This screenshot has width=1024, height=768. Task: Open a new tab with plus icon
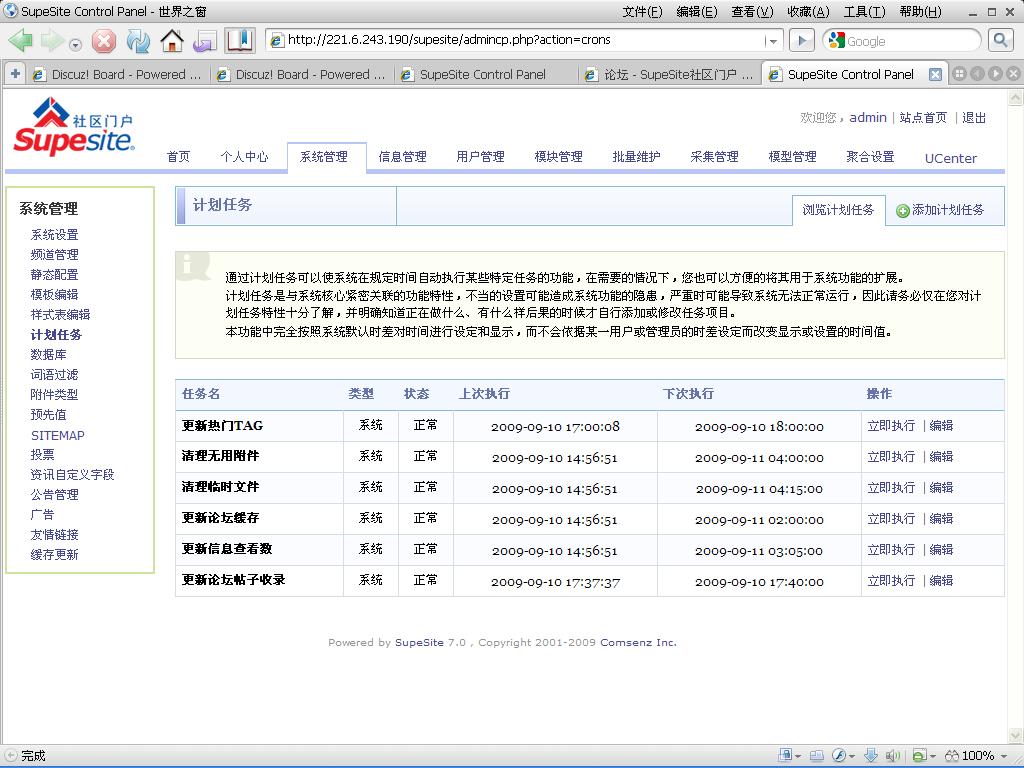tap(15, 74)
